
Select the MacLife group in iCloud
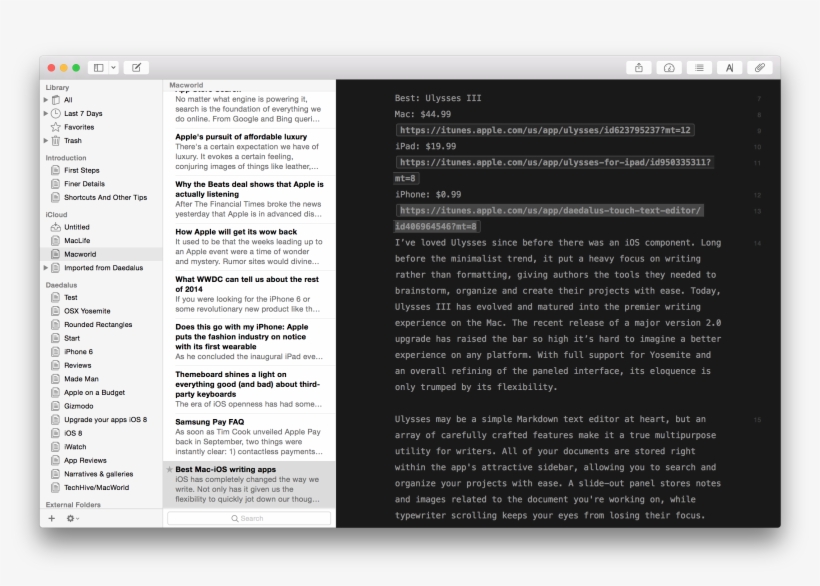(77, 241)
